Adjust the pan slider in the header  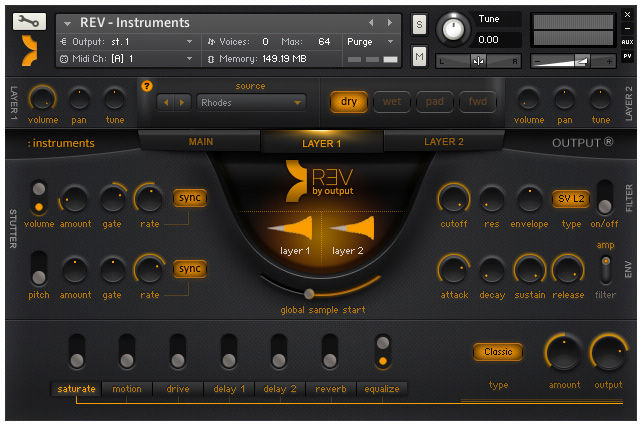pyautogui.click(x=478, y=61)
